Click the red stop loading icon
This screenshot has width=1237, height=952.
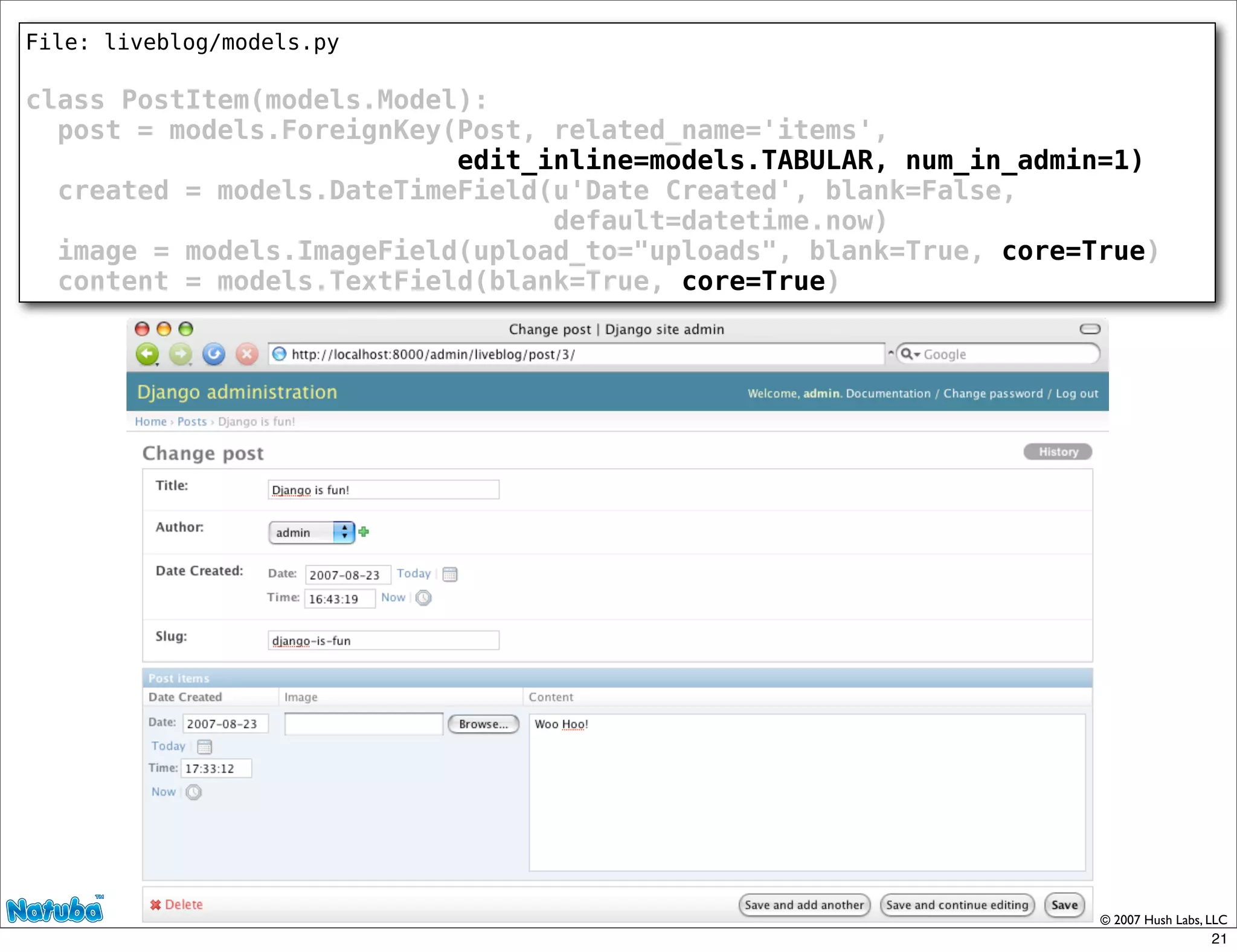point(247,354)
